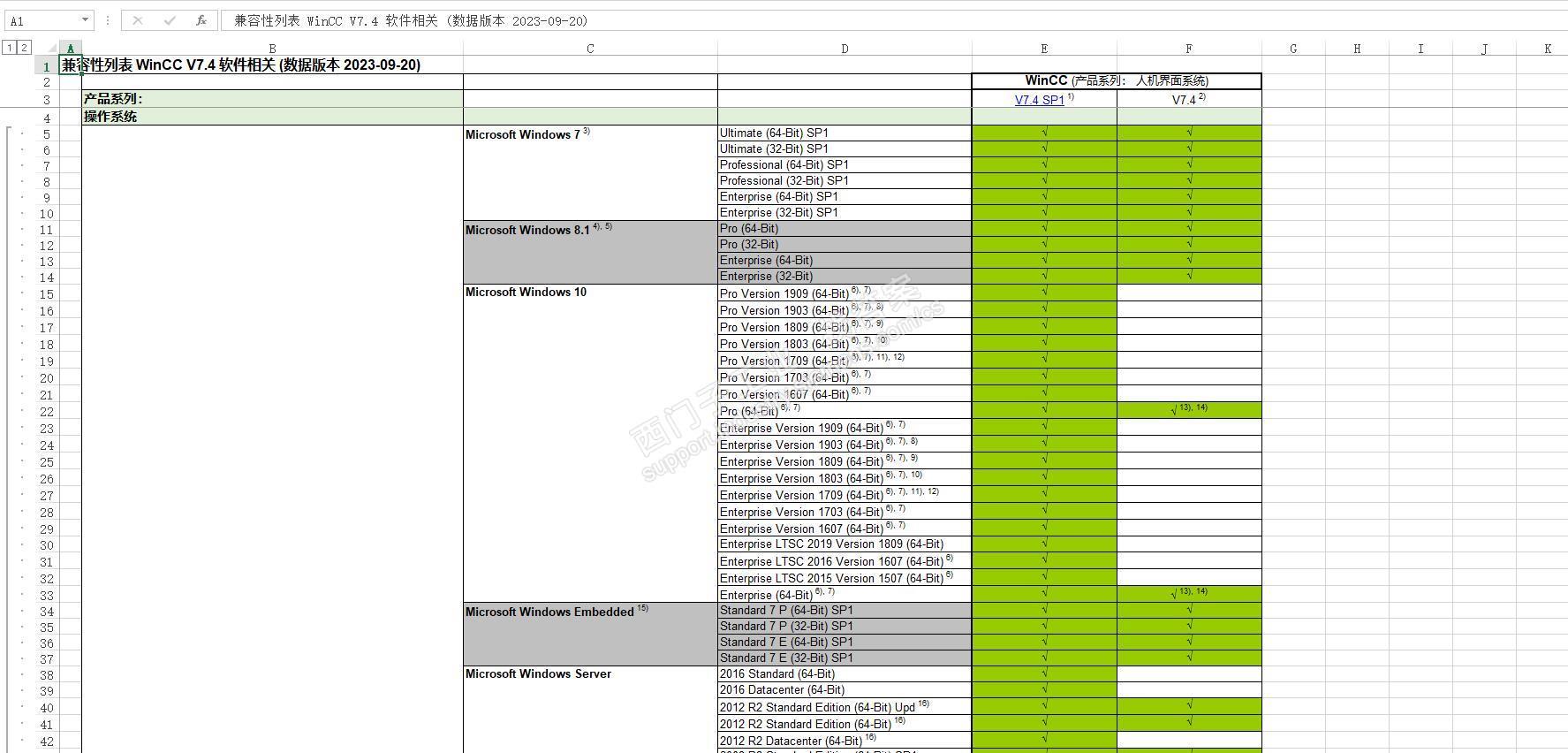Screen dimensions: 1568x753
Task: Select the "操作系统" cell
Action: pyautogui.click(x=272, y=117)
